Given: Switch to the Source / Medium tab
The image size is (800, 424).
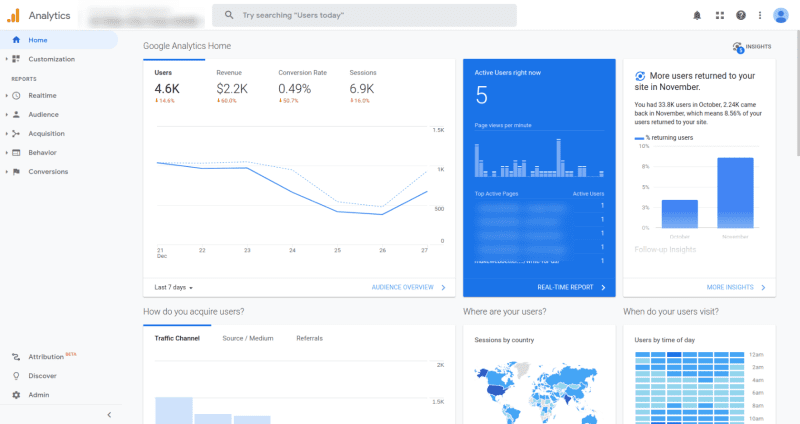Looking at the screenshot, I should click(x=247, y=338).
